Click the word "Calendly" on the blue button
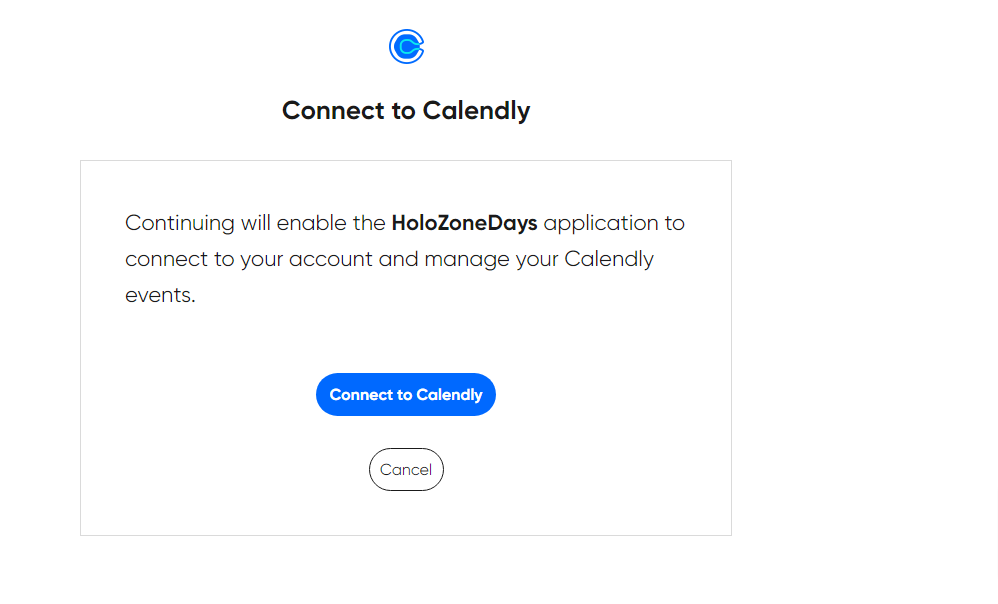Viewport: 998px width, 604px height. point(449,395)
